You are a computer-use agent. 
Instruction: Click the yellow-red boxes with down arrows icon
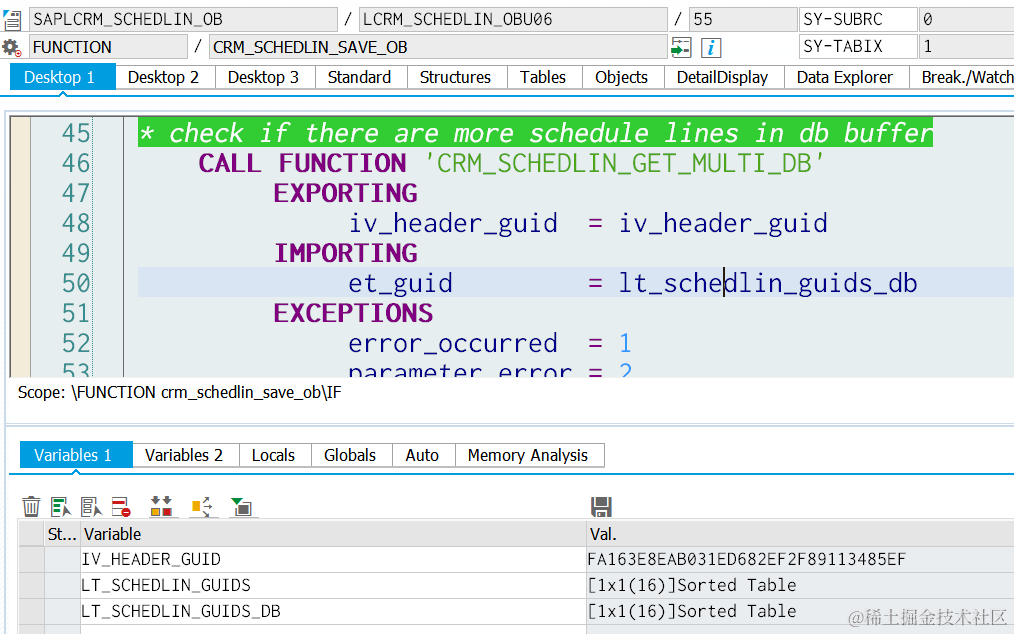pos(161,506)
